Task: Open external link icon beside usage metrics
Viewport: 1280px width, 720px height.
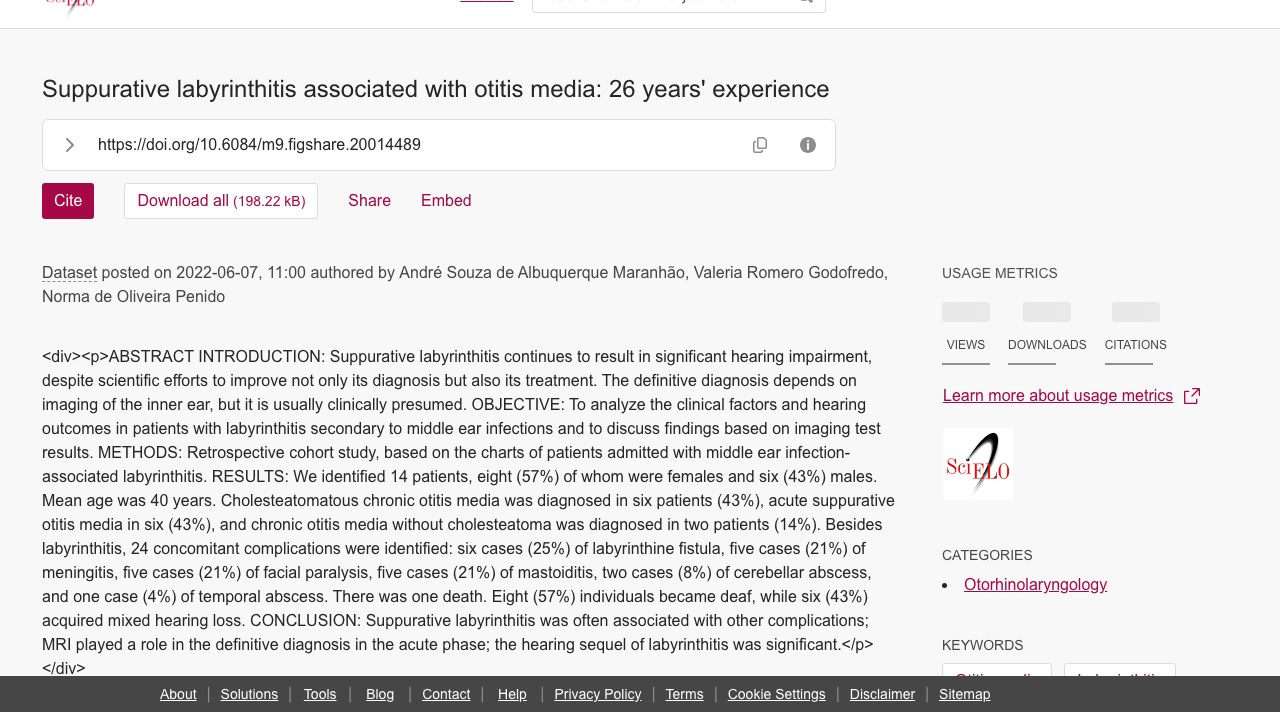Action: (1192, 396)
